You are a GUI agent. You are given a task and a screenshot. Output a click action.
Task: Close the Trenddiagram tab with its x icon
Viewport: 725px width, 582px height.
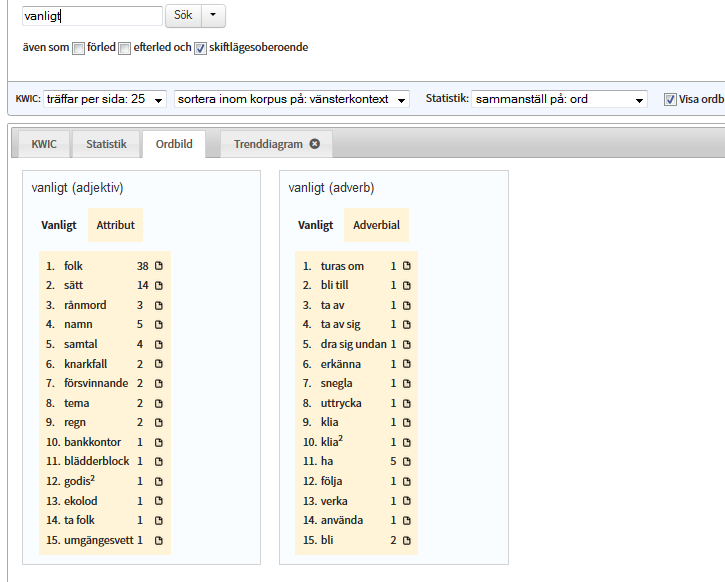pos(314,144)
